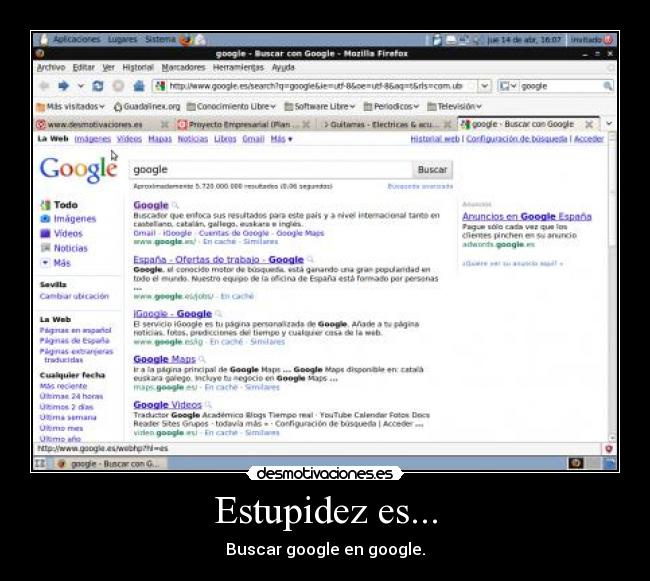Open the Aplicaciones panel menu

coord(77,39)
